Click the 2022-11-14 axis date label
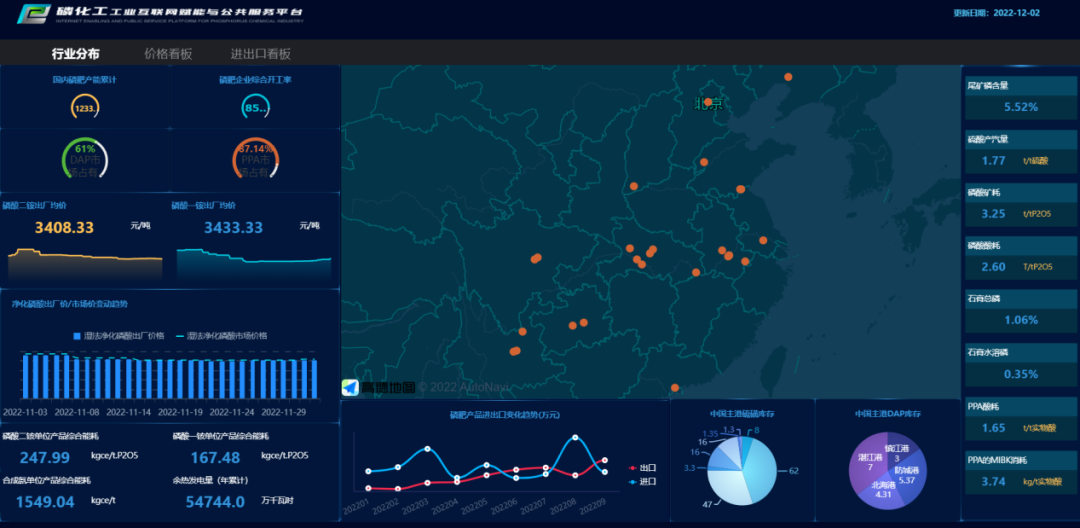 129,412
